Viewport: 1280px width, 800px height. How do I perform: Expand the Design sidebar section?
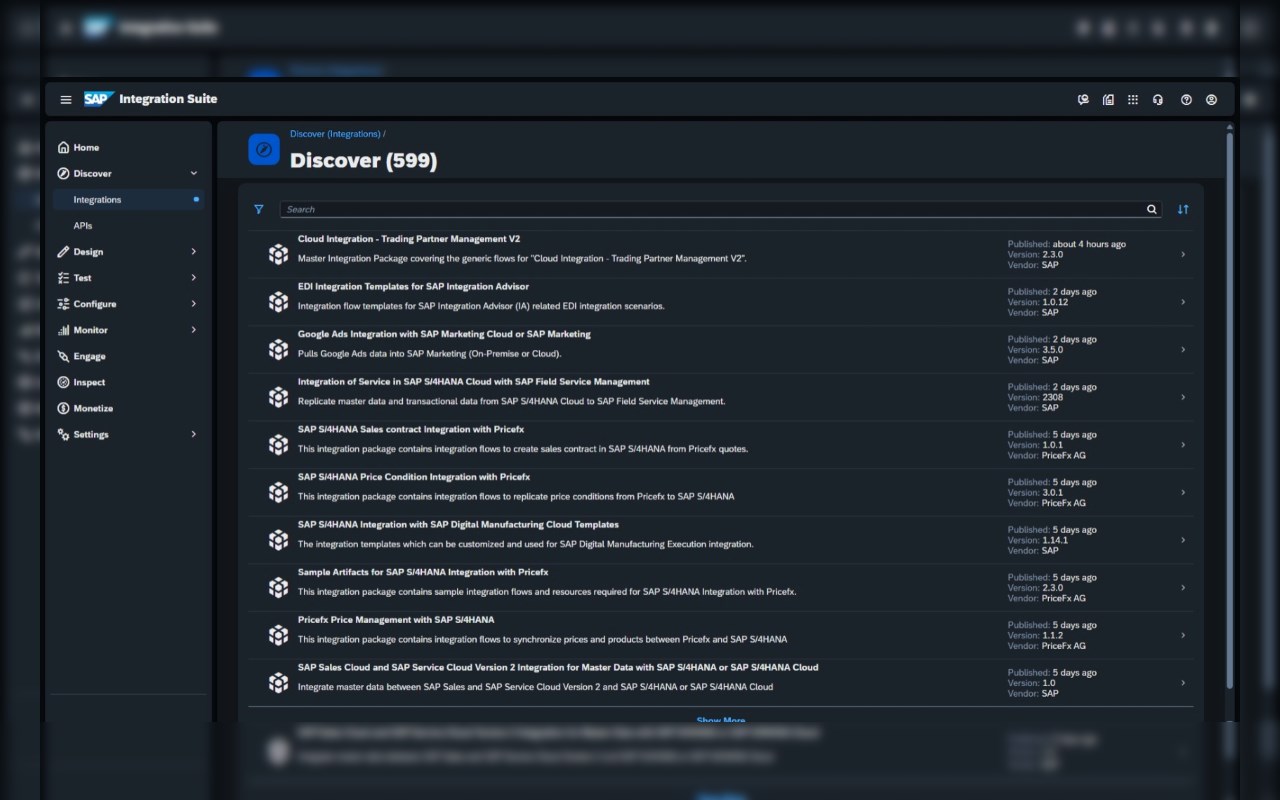[x=194, y=252]
